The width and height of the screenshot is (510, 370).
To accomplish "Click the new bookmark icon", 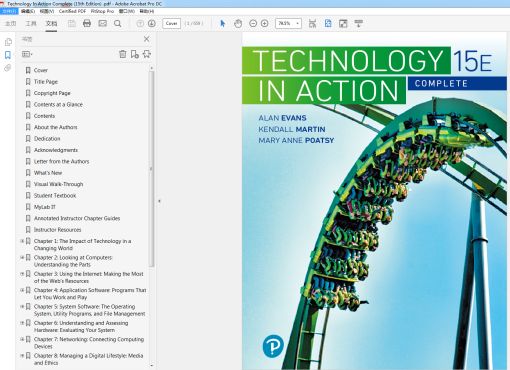I will coord(135,54).
